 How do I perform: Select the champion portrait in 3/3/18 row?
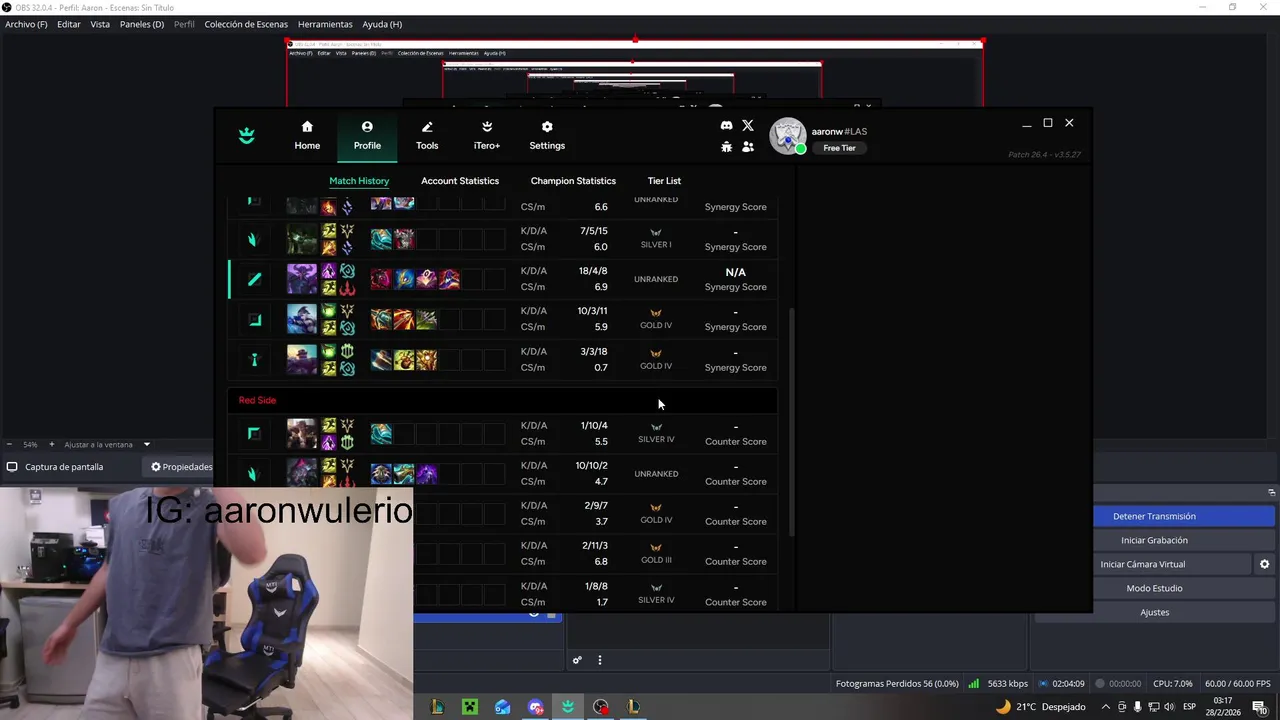[302, 359]
